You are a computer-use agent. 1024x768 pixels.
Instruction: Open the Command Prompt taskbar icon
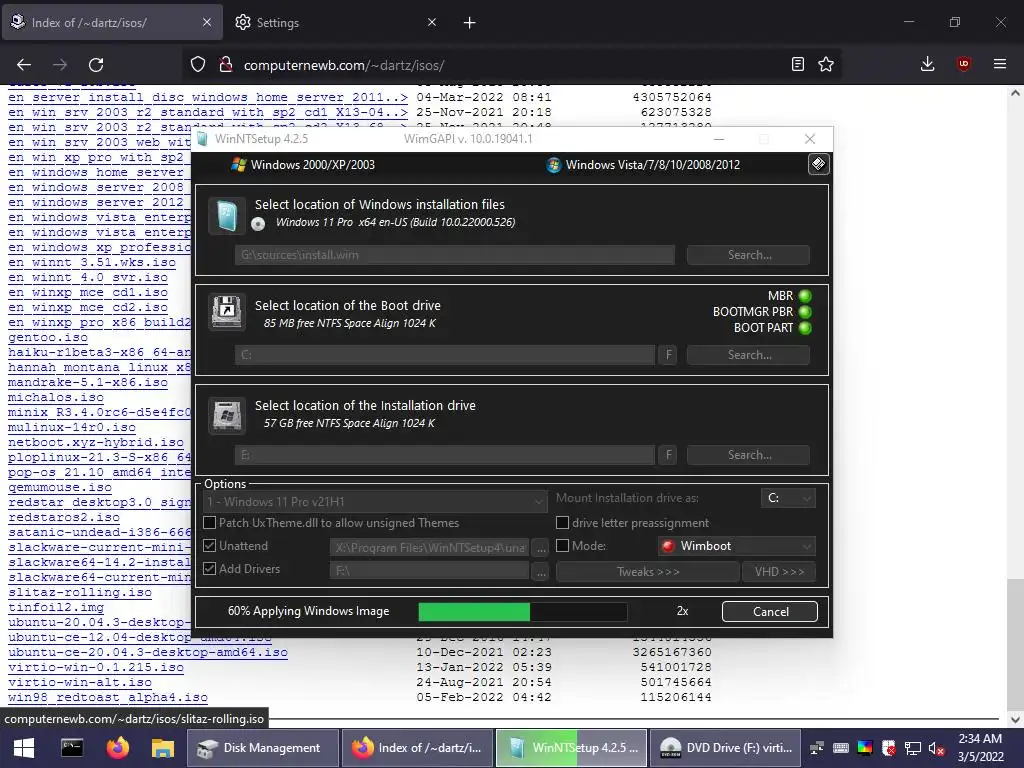point(72,748)
